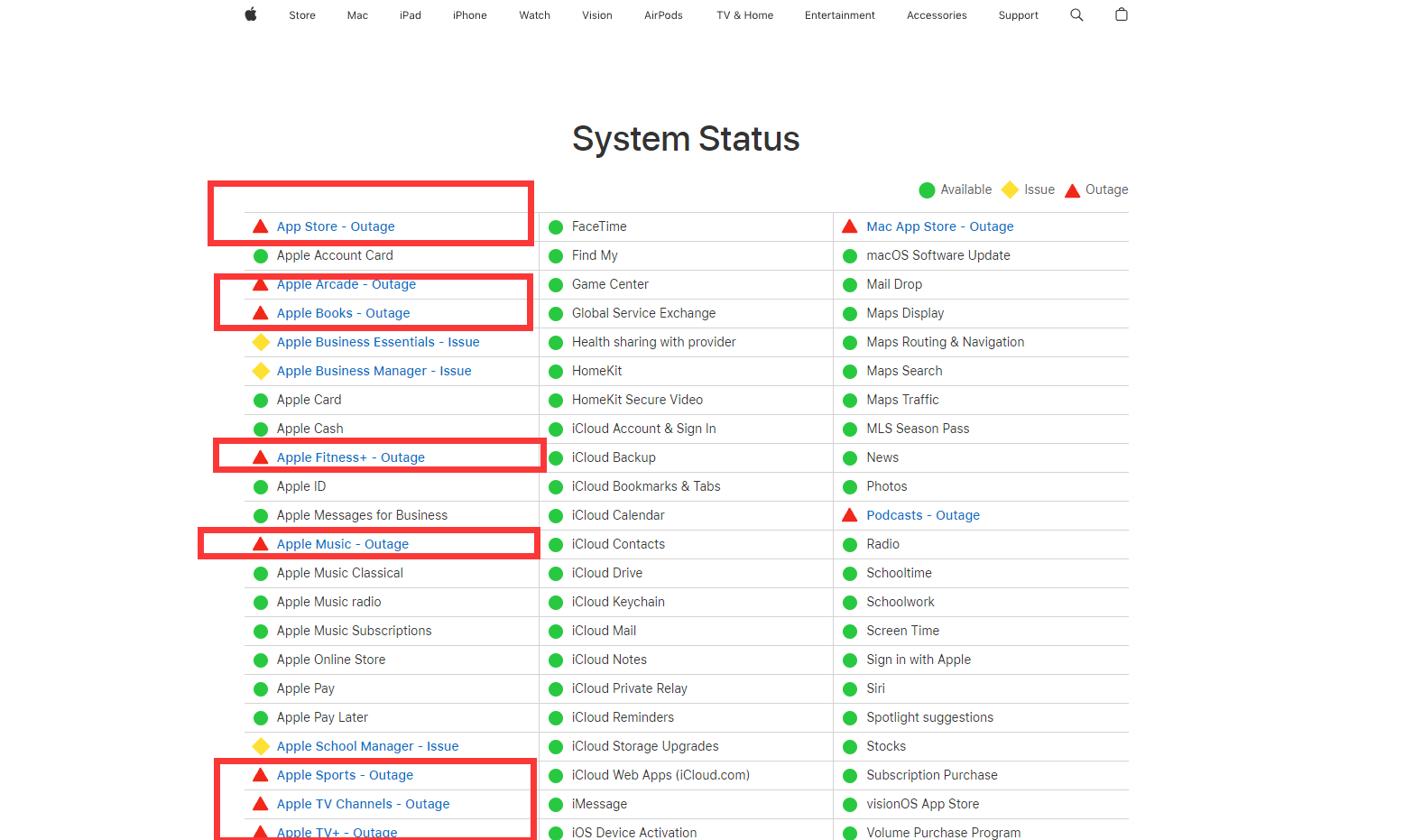This screenshot has height=840, width=1413.
Task: Click red Outage legend triangle
Action: pos(1073,190)
